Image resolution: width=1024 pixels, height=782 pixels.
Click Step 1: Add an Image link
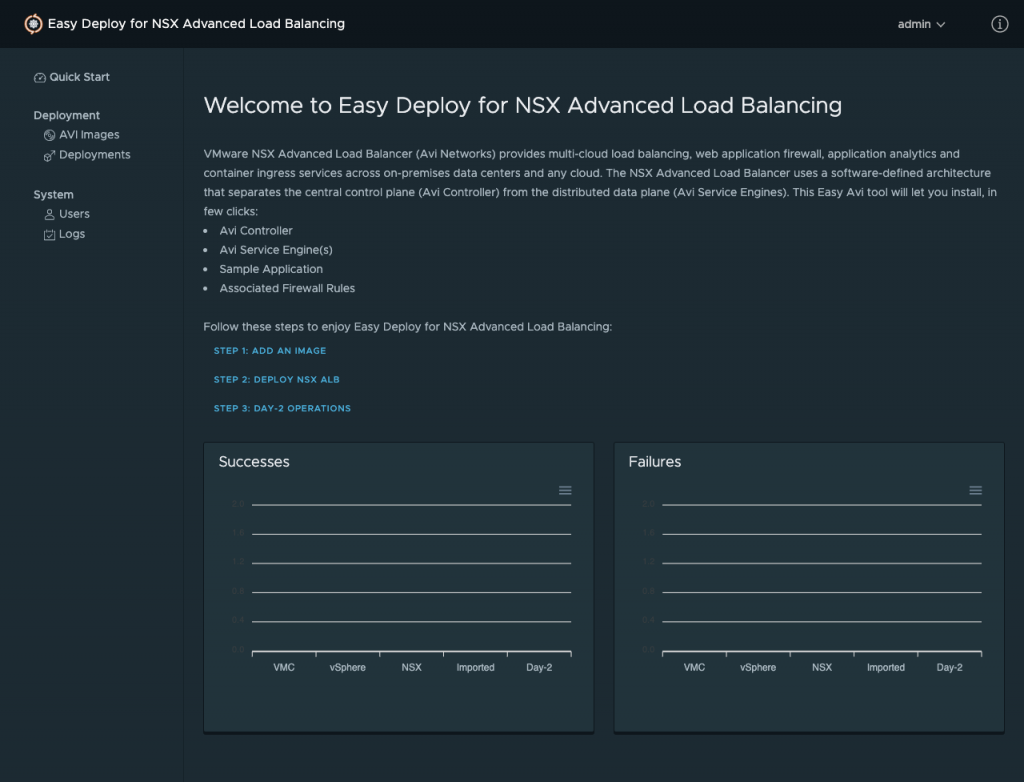tap(270, 351)
